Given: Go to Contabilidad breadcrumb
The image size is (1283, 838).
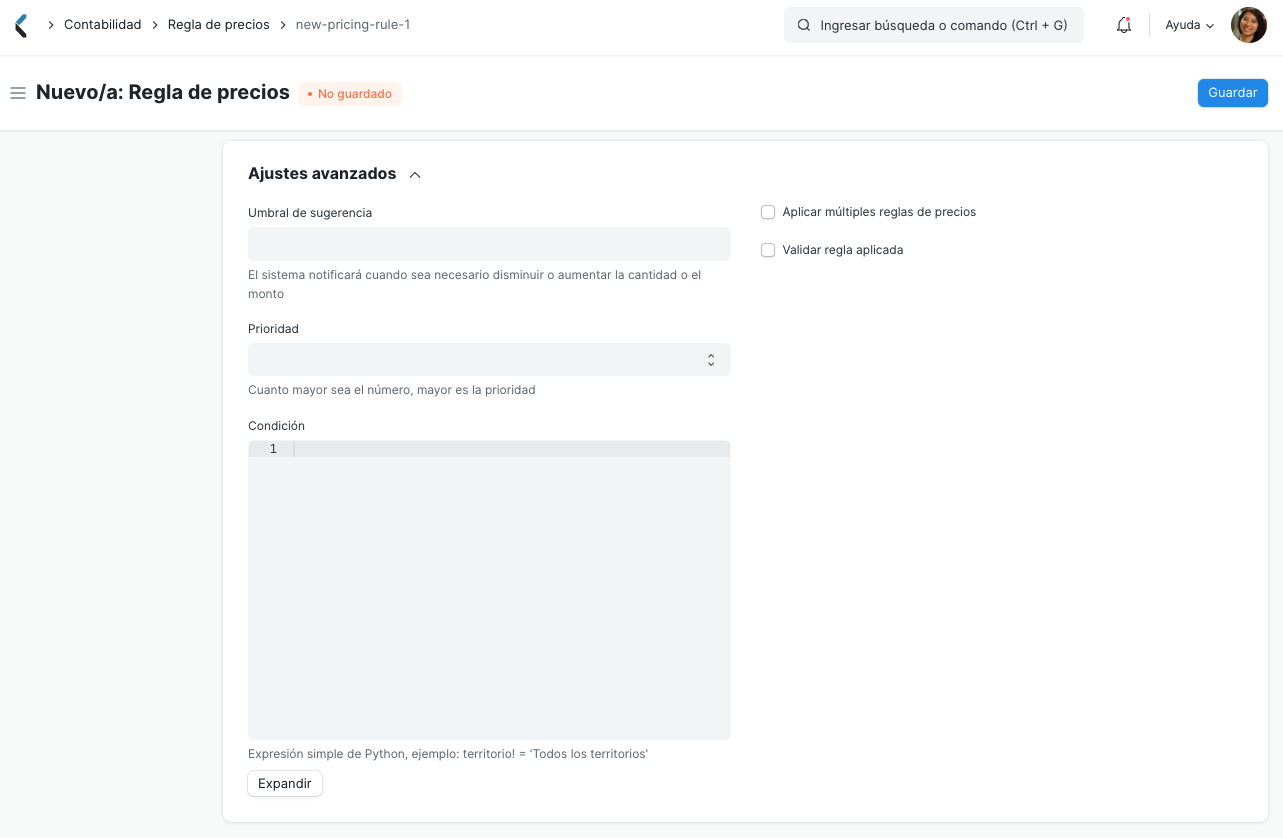Looking at the screenshot, I should pos(102,25).
